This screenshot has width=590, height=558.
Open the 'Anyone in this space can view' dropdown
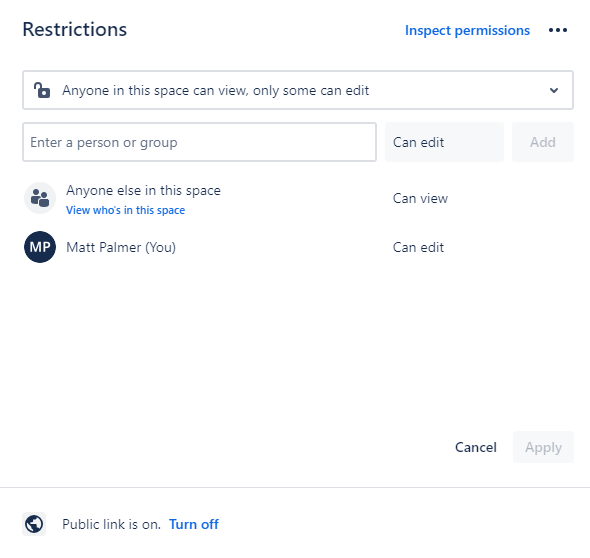coord(298,90)
